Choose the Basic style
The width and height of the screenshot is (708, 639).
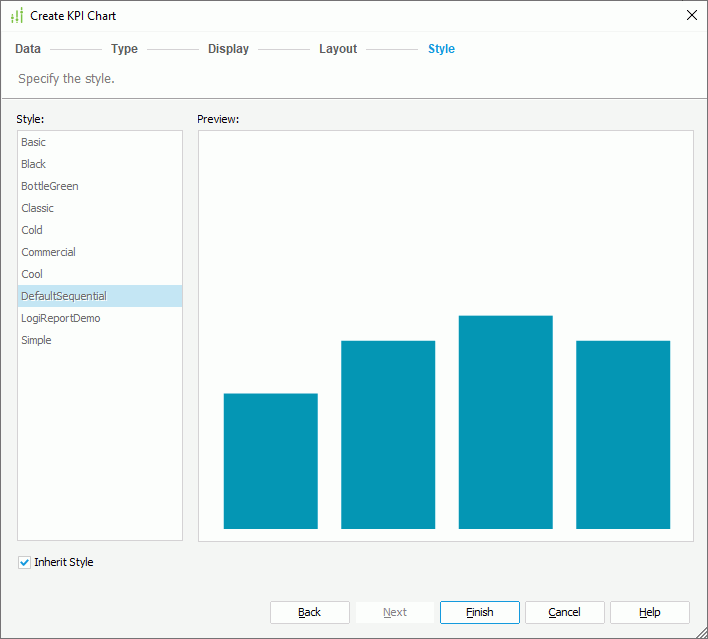coord(34,142)
